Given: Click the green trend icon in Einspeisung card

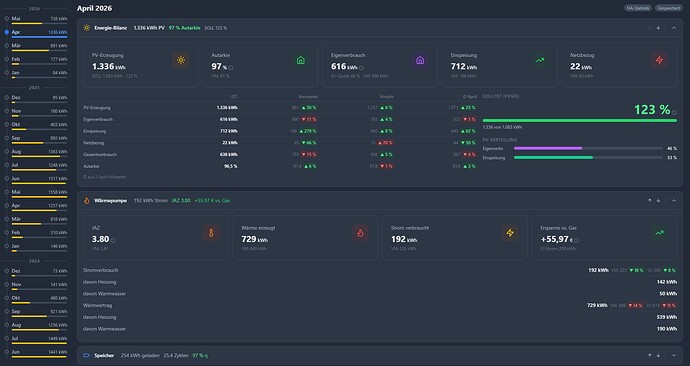Looking at the screenshot, I should (x=540, y=60).
